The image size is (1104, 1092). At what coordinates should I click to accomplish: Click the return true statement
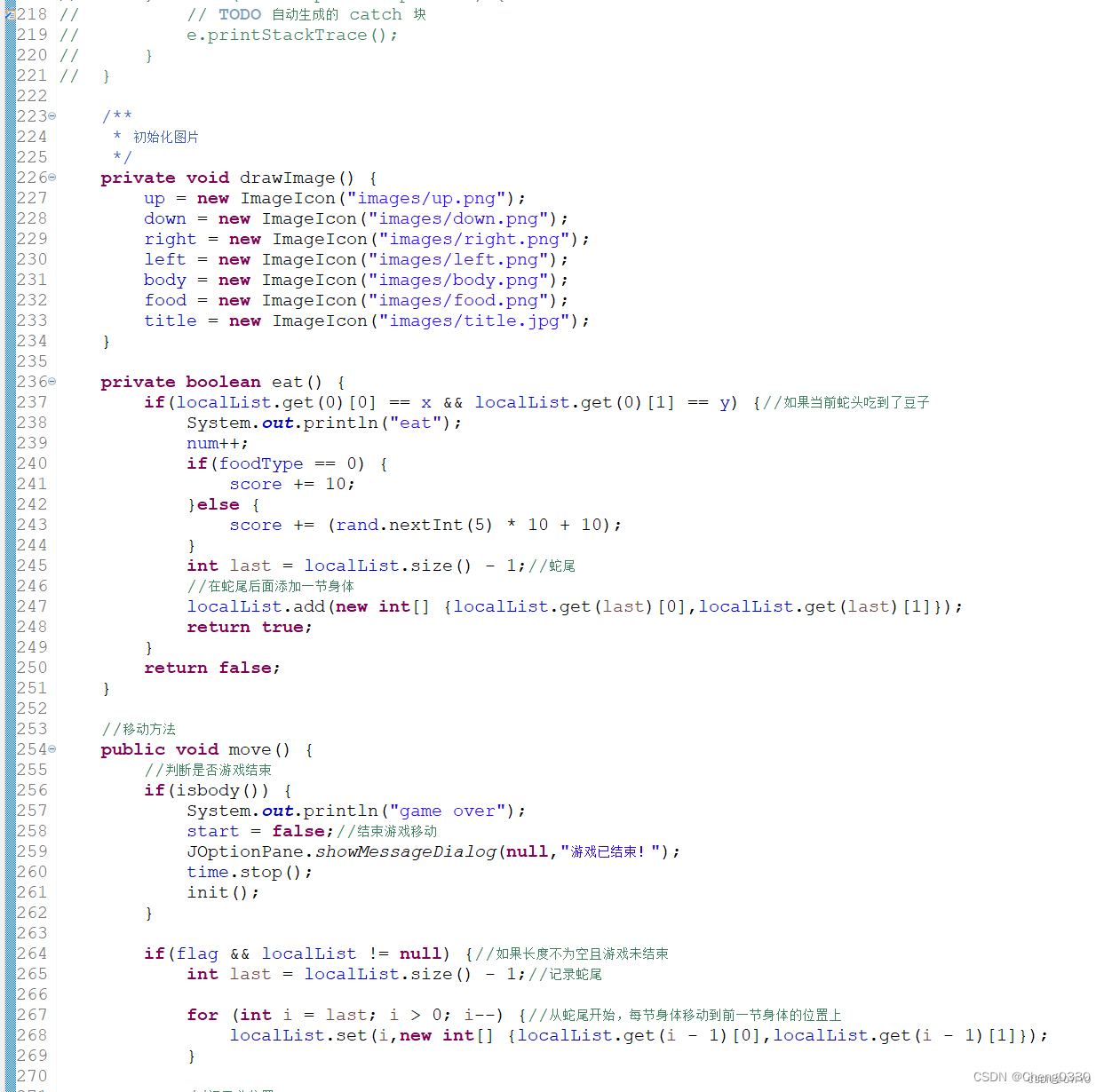250,627
